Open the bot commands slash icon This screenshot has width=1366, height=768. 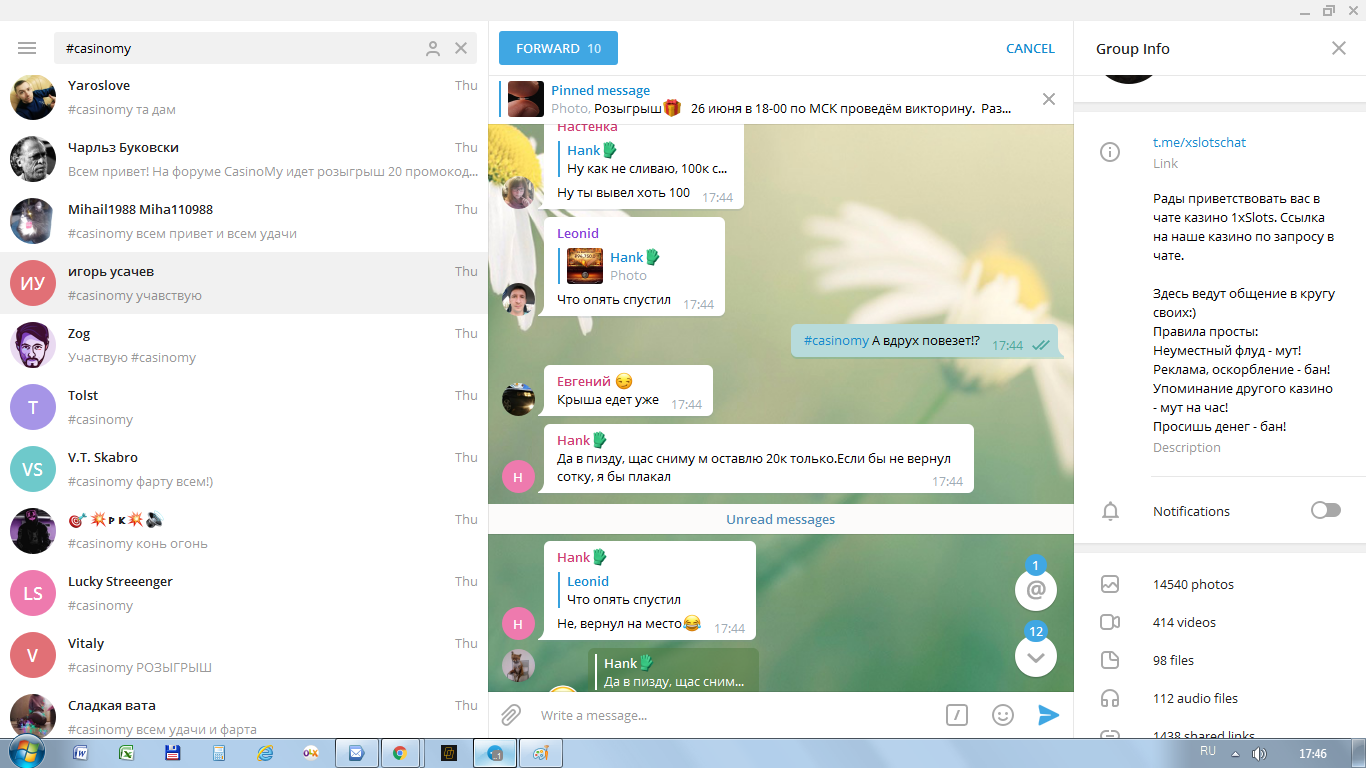[x=957, y=715]
